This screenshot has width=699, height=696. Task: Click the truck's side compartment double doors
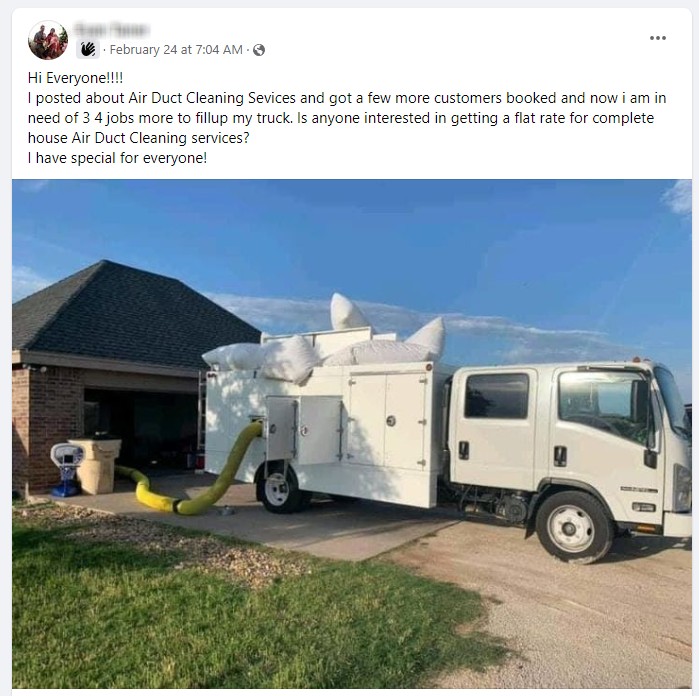click(387, 420)
